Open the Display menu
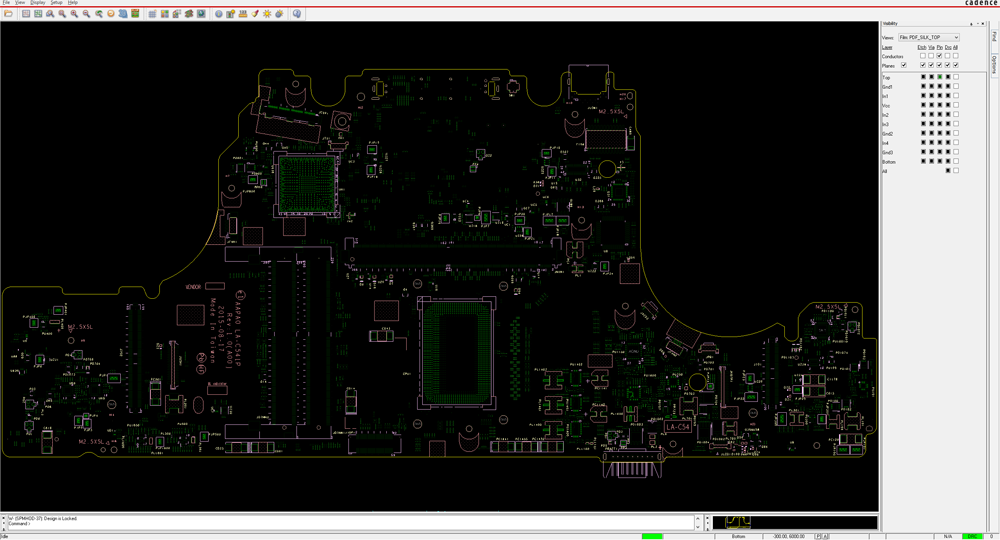This screenshot has height=540, width=1000. [38, 3]
